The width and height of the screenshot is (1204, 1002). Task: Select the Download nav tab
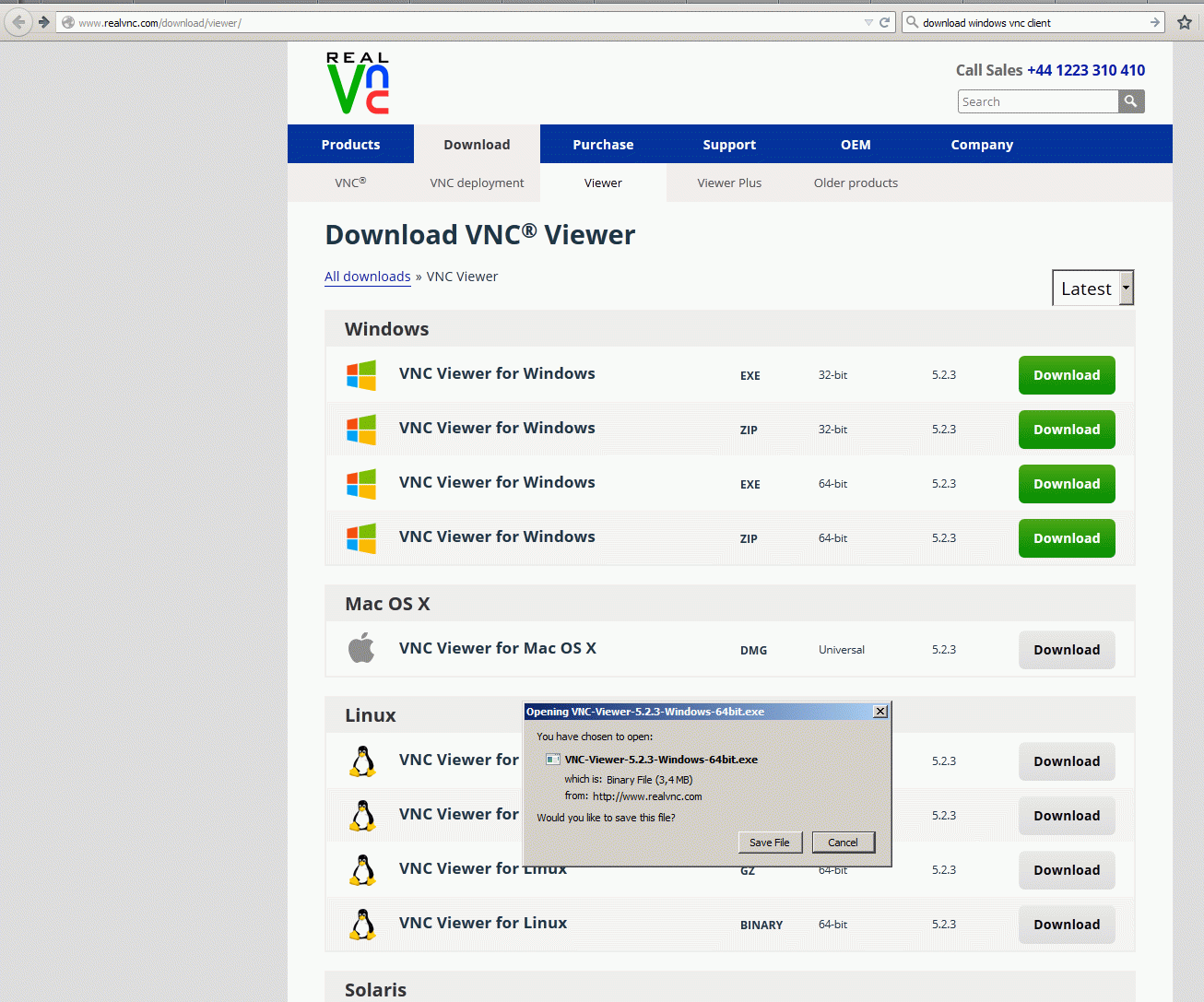[477, 145]
